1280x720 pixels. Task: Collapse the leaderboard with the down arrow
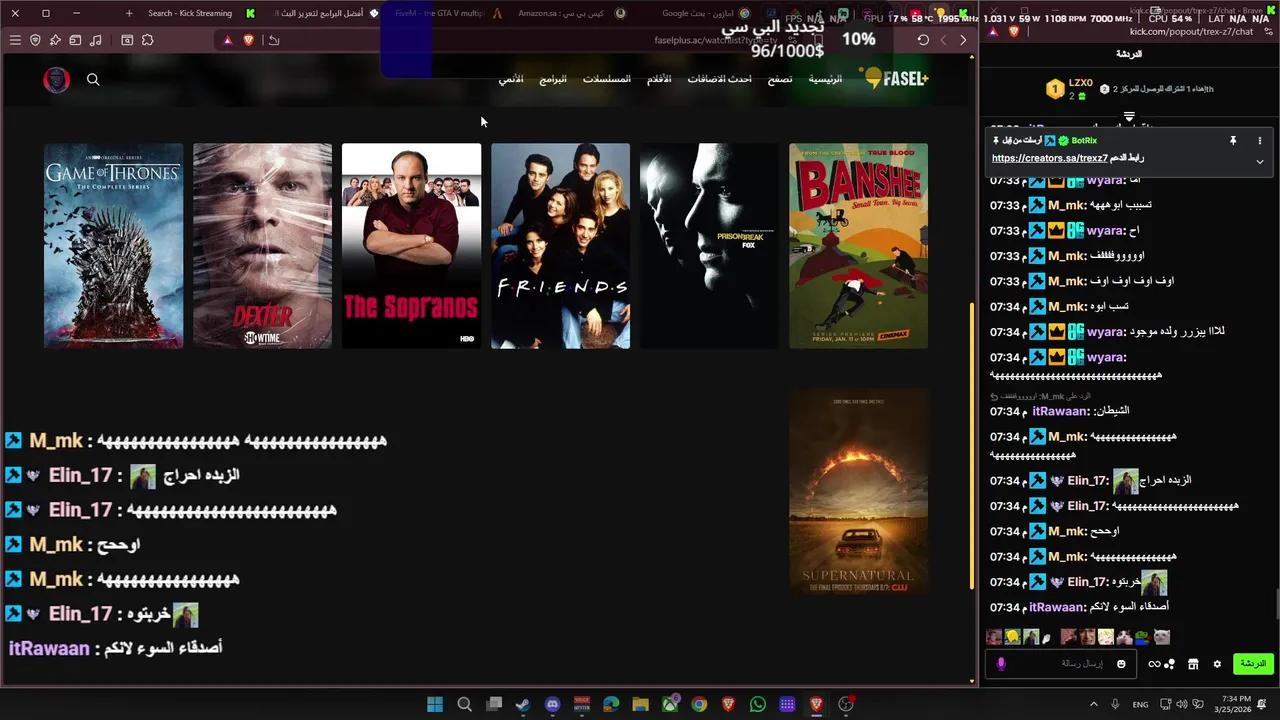click(x=1129, y=117)
